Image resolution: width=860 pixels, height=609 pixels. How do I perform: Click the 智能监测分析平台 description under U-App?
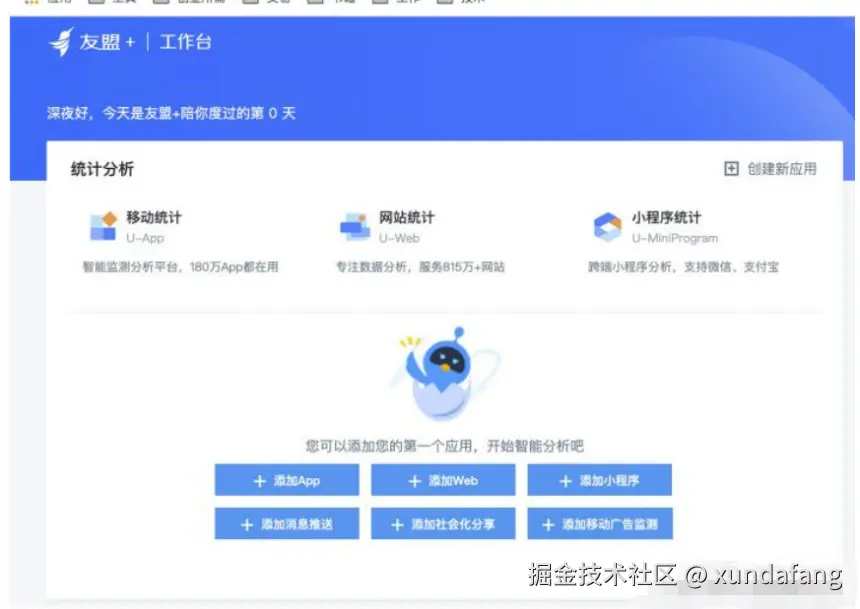[x=180, y=267]
